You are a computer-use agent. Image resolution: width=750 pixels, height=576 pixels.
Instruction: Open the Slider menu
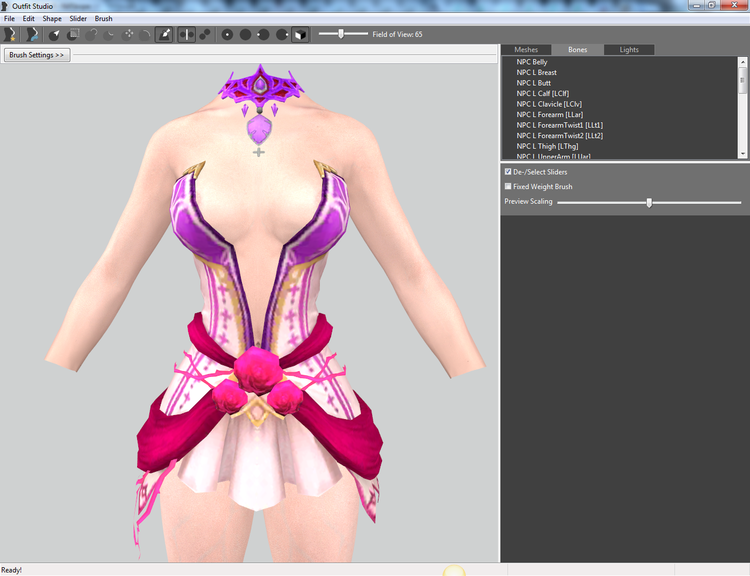78,19
